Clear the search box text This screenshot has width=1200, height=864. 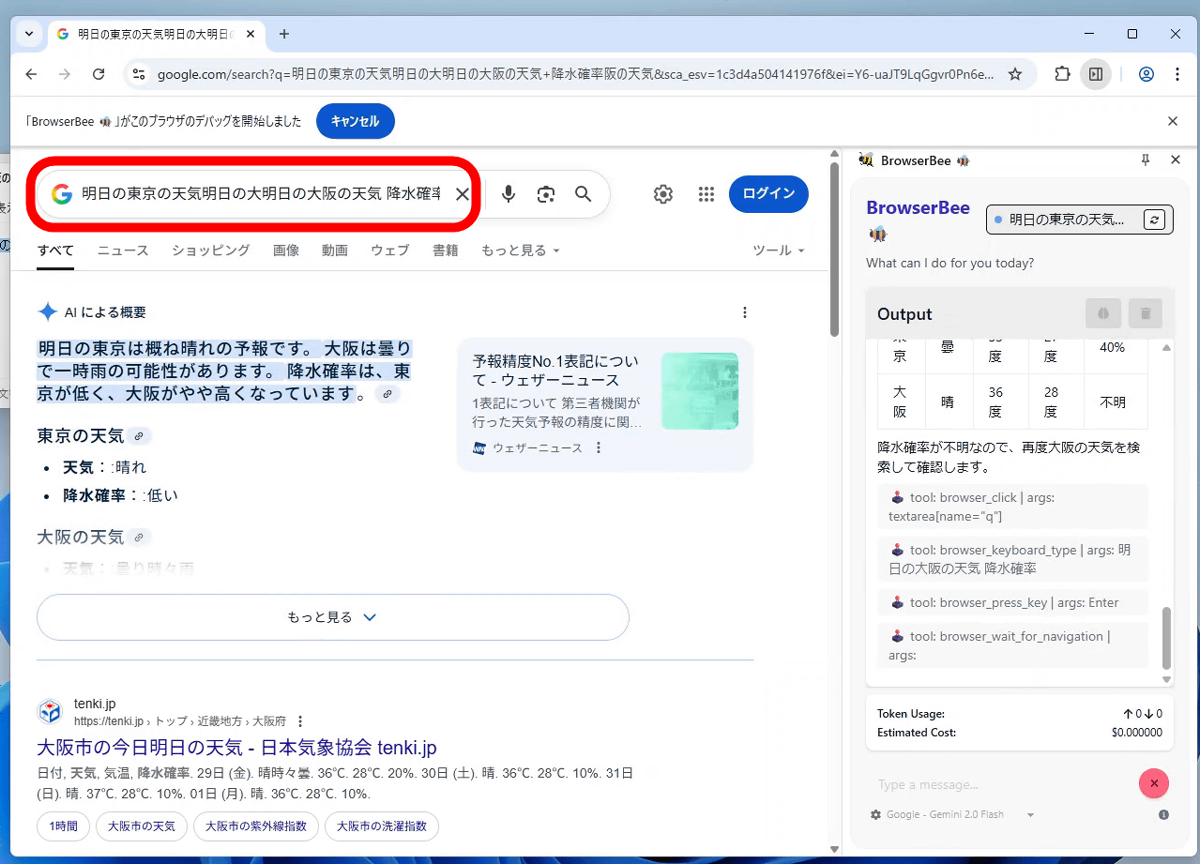coord(462,194)
